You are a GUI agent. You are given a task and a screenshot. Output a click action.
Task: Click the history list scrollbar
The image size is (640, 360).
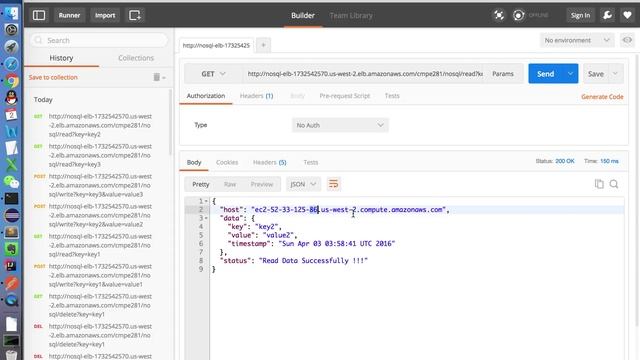[x=171, y=122]
